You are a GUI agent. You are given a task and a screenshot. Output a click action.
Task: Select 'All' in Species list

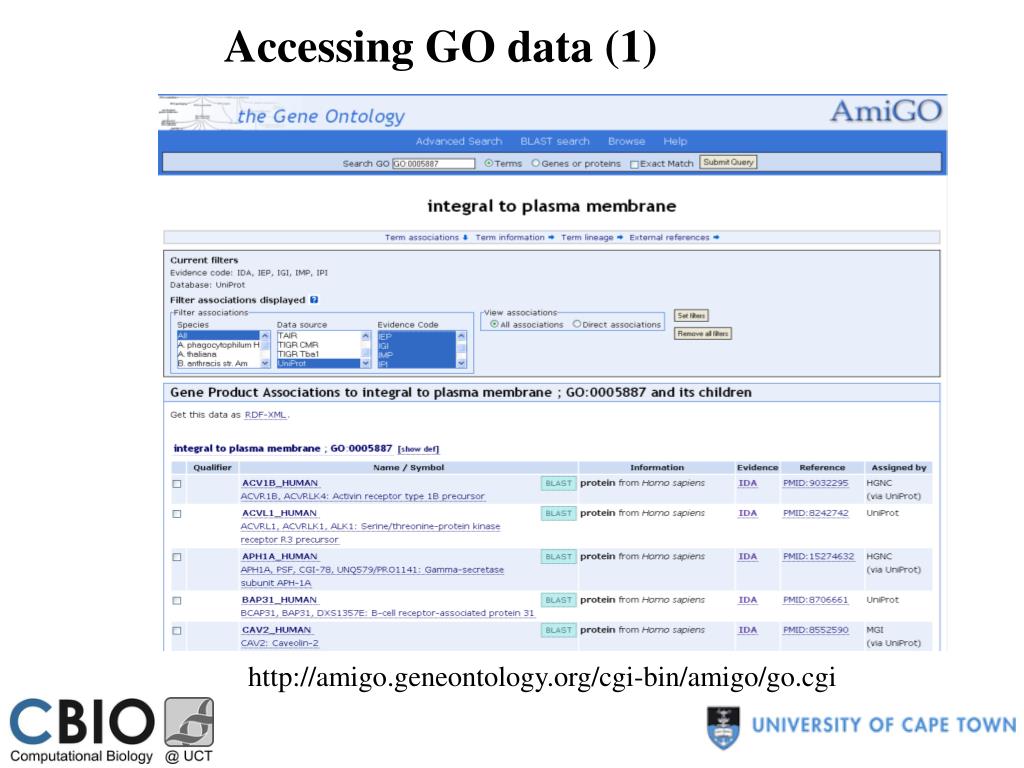point(219,336)
